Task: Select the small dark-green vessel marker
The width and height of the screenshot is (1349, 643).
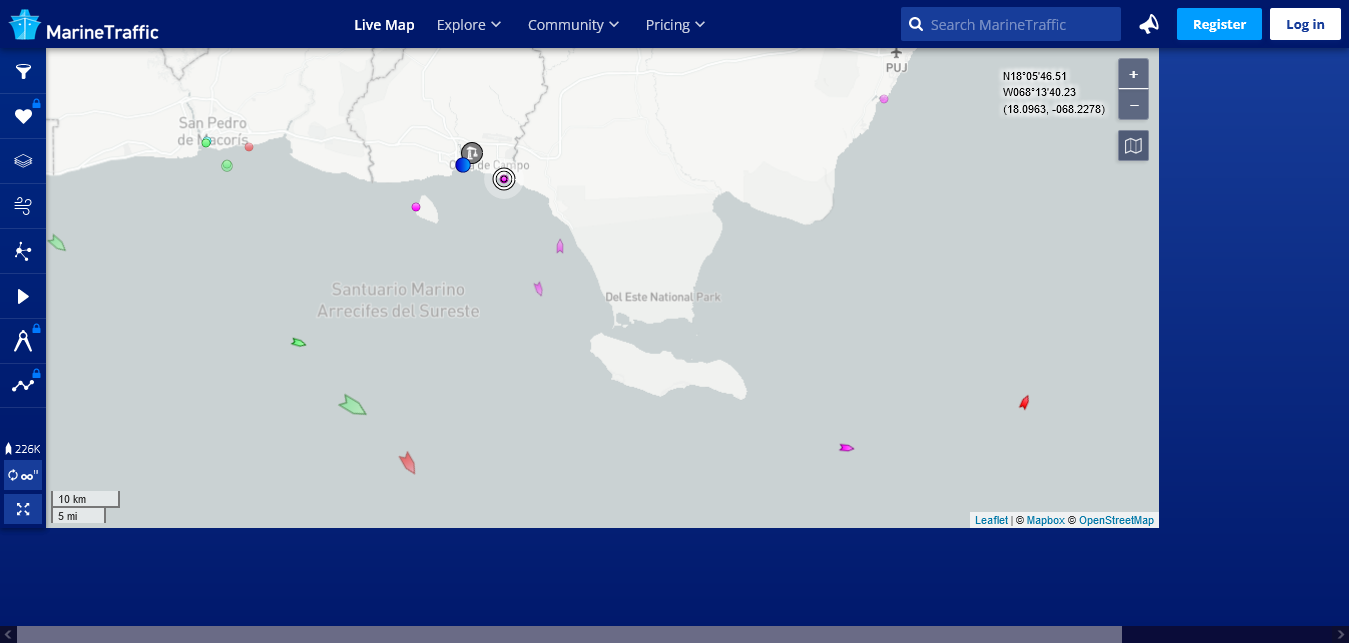Action: [x=298, y=343]
